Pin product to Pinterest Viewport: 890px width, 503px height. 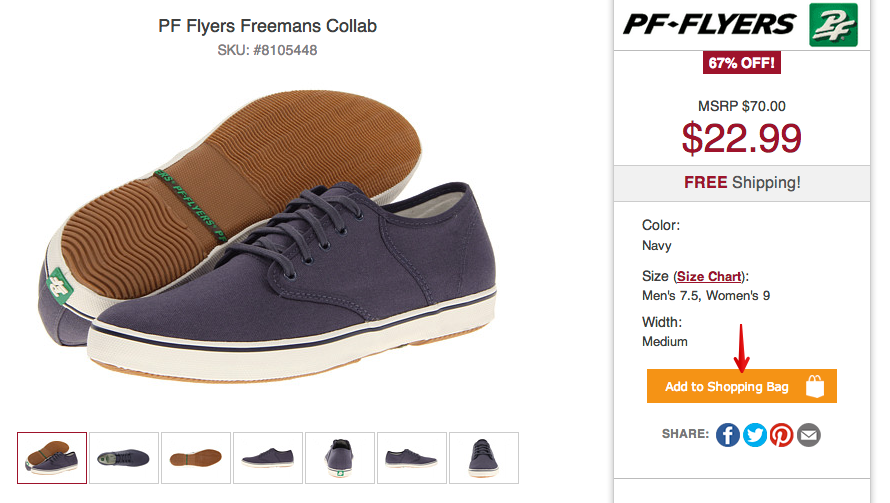[x=782, y=435]
